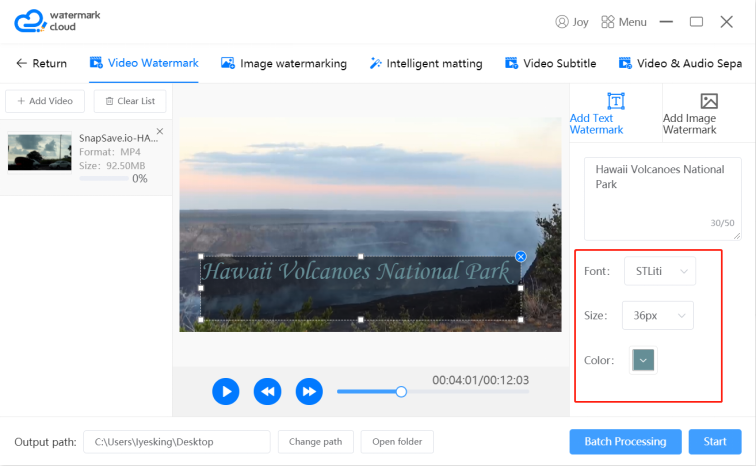Maximize the watermark cloud window
756x466 pixels.
point(696,22)
